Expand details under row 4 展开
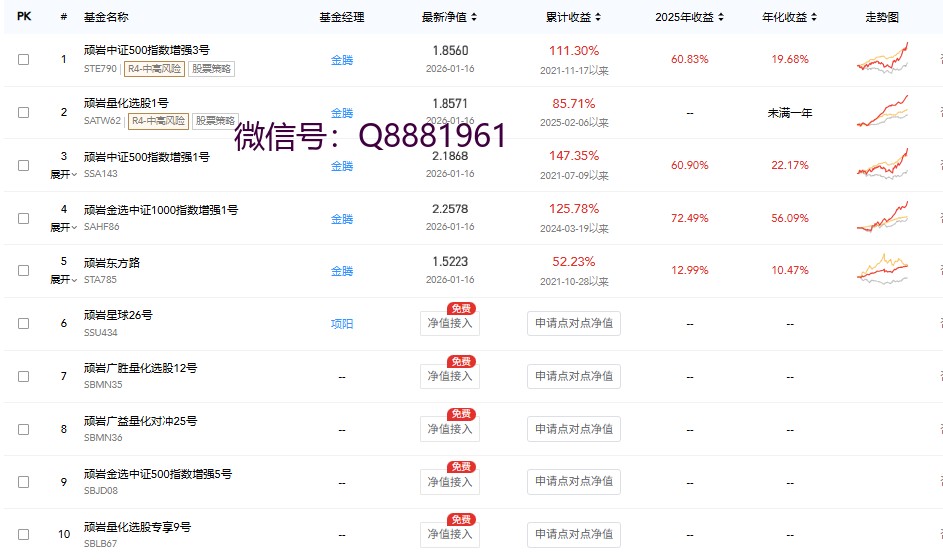 (63, 227)
